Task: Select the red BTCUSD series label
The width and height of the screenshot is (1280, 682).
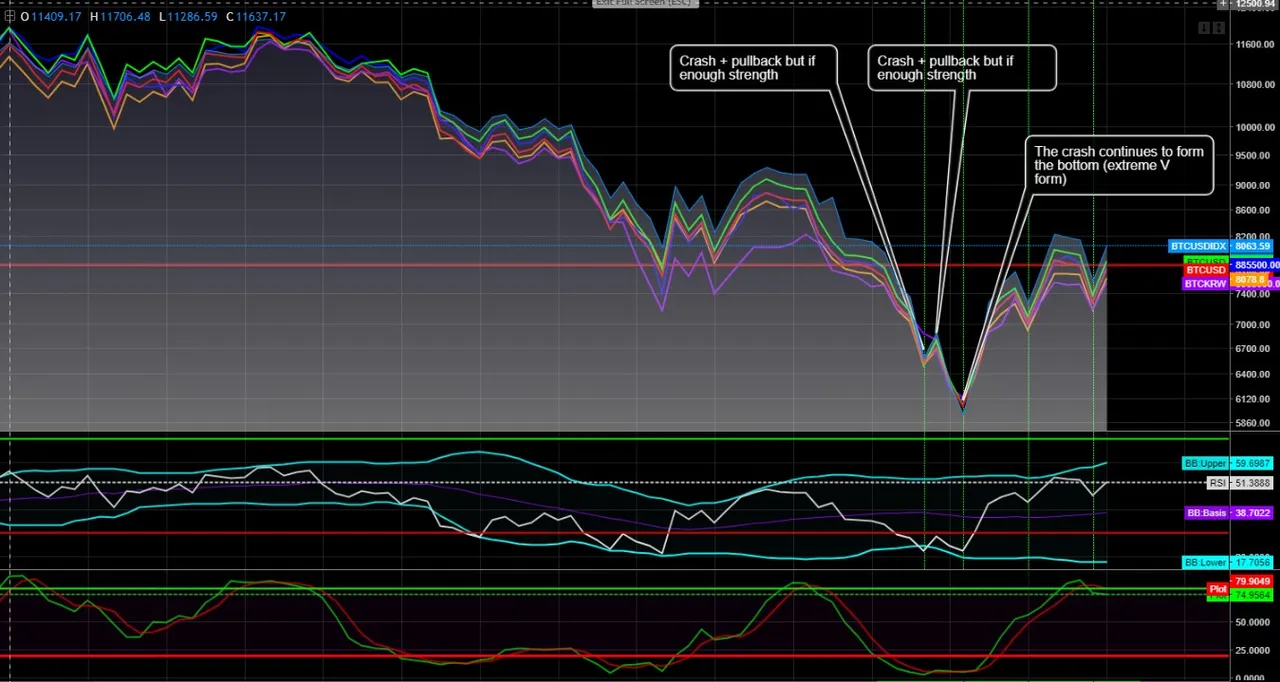Action: click(x=1206, y=270)
